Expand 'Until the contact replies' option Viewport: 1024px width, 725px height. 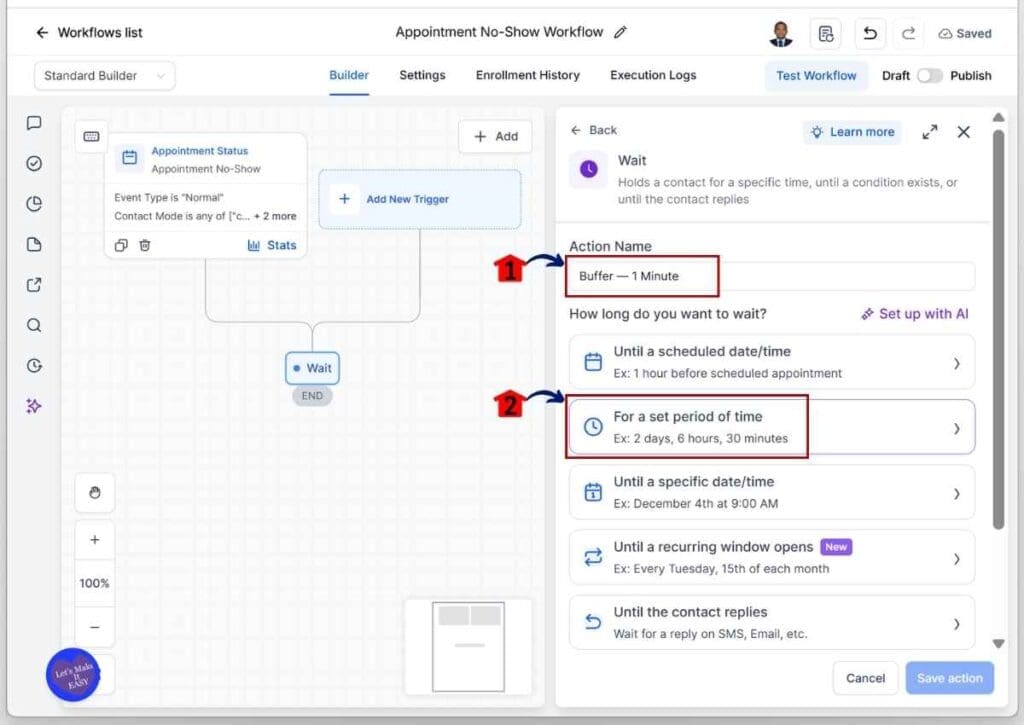point(772,622)
